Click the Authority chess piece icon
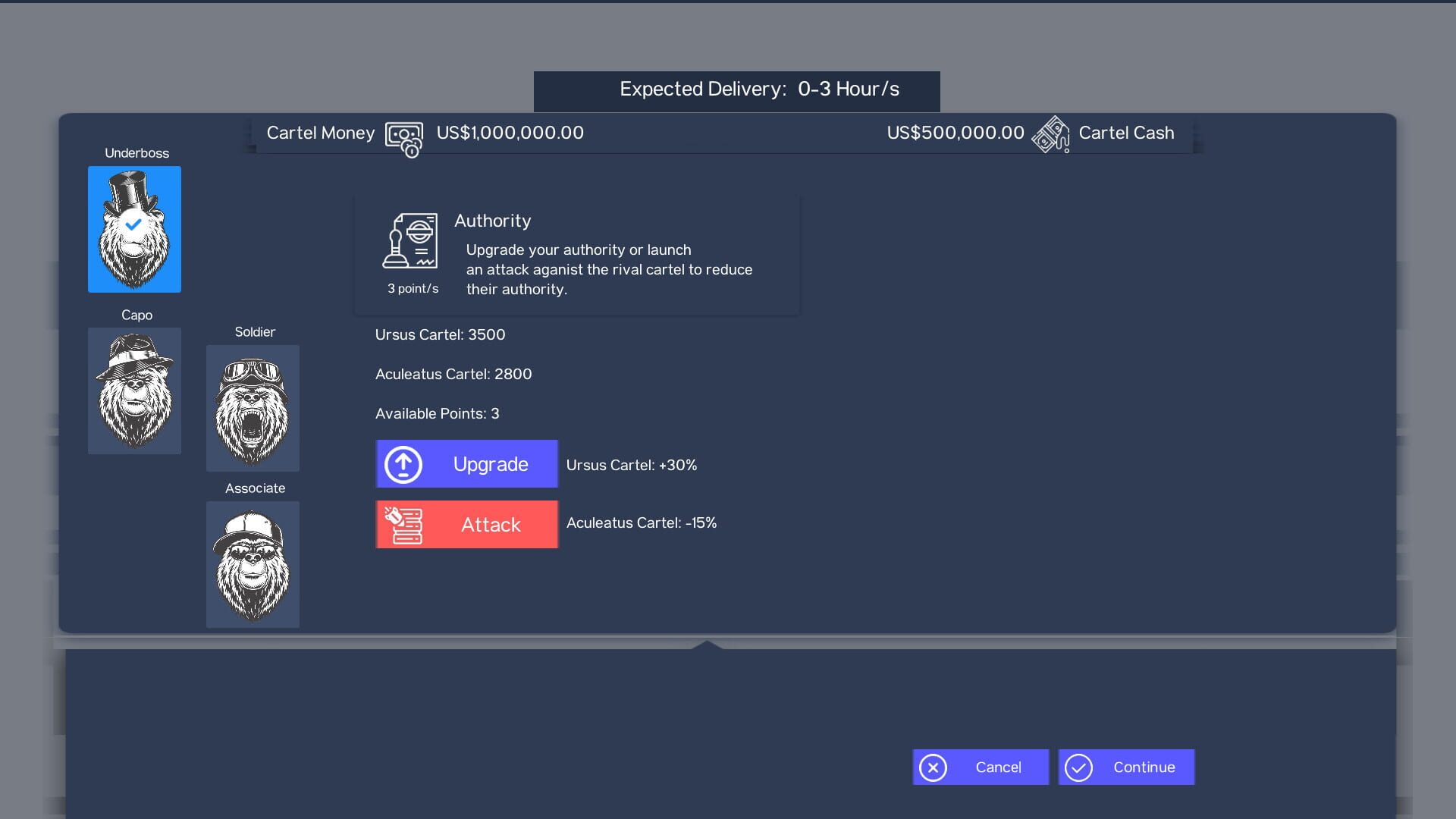Screen dimensions: 1456x819 413,243
